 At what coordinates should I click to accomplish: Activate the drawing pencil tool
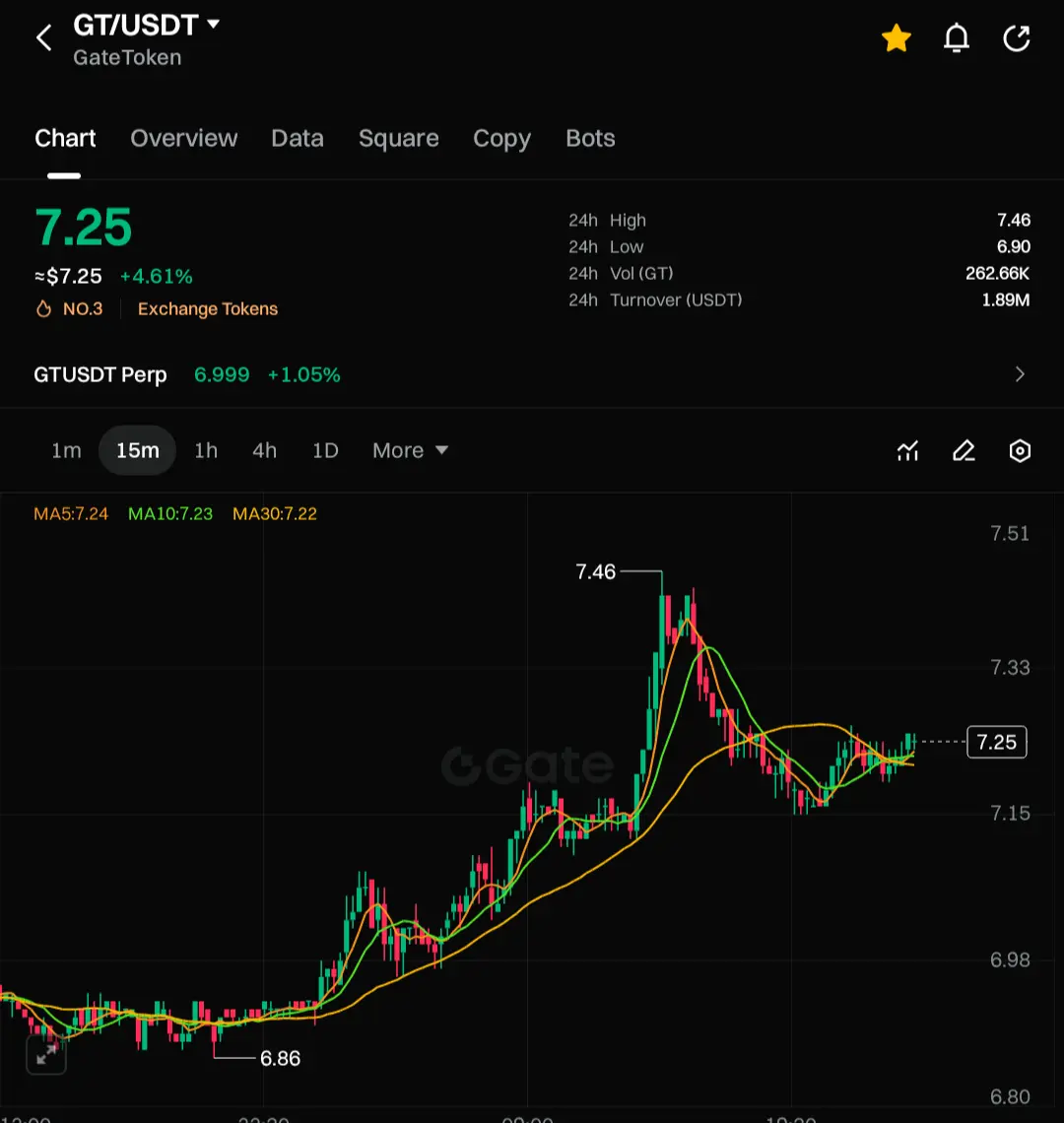click(964, 450)
